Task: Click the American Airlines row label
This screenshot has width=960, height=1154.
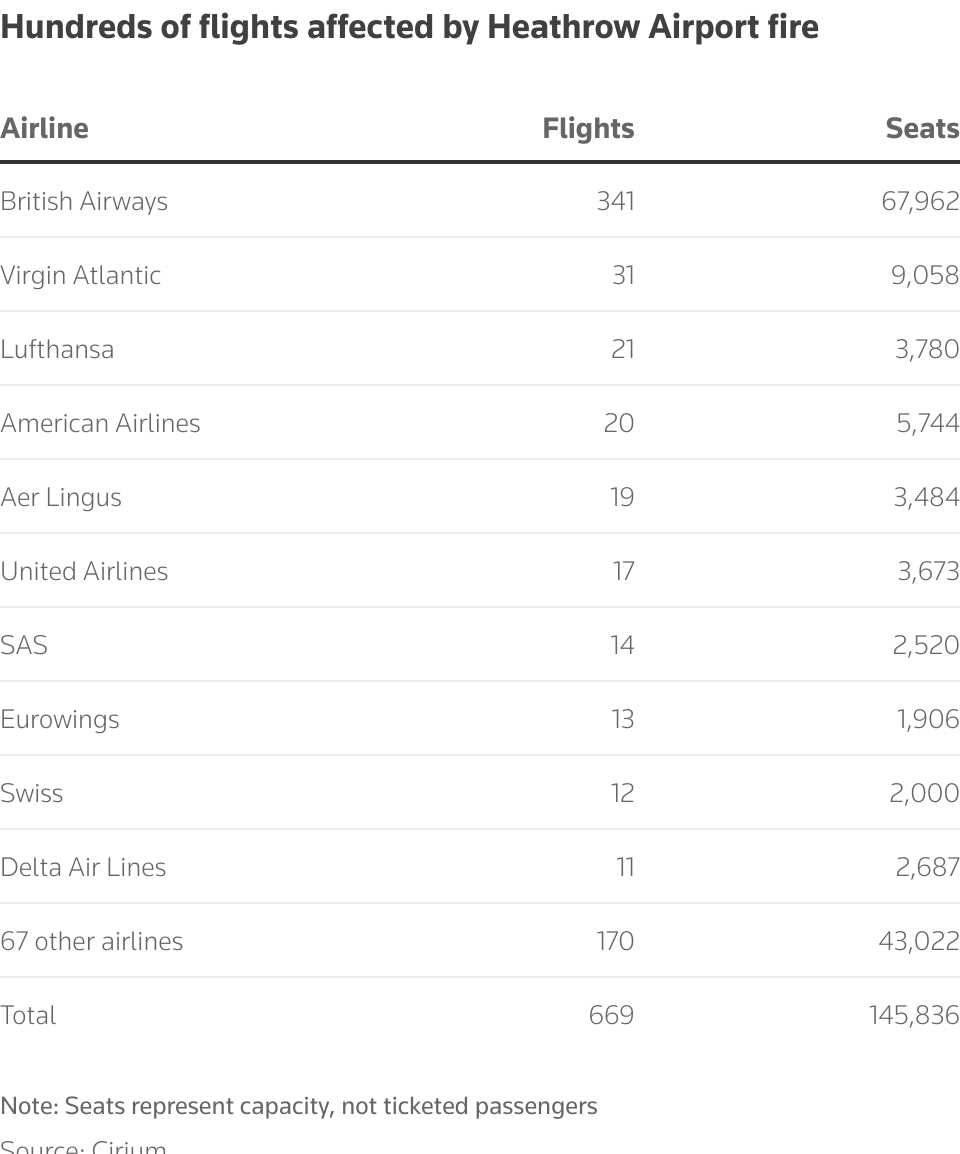Action: click(x=100, y=423)
